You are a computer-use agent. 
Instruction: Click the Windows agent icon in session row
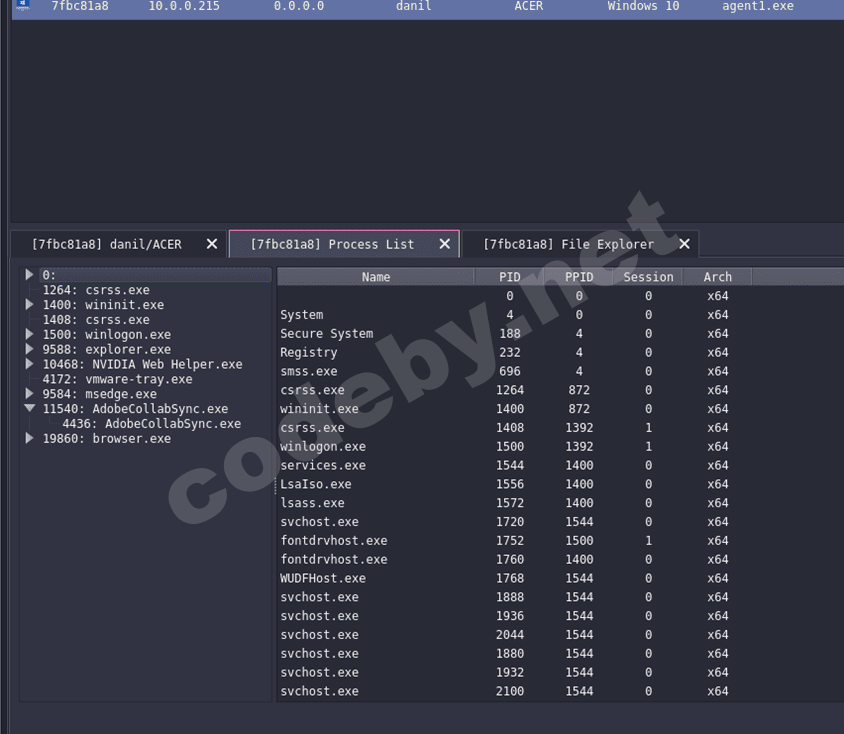[22, 5]
